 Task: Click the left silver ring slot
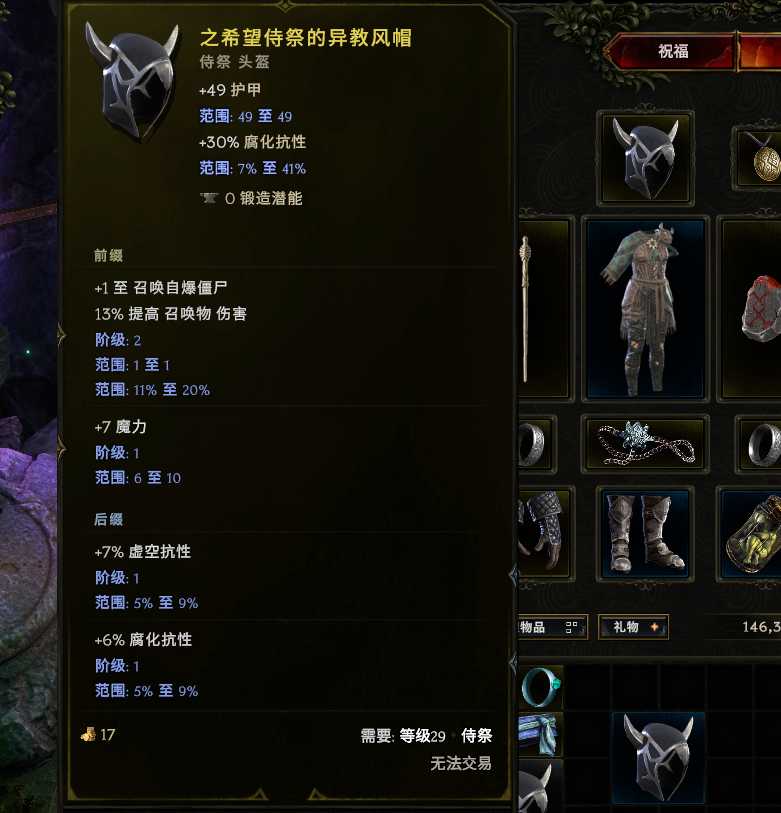tap(537, 444)
